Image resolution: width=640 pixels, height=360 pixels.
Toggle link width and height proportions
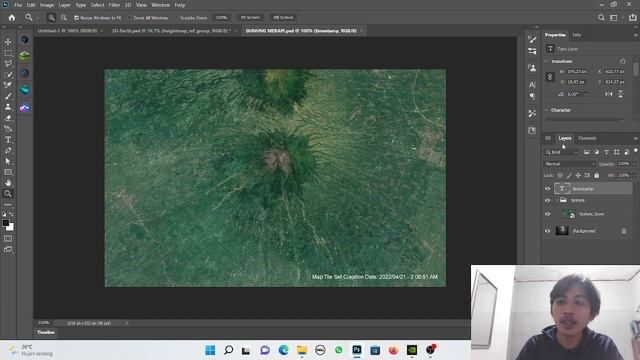[550, 77]
